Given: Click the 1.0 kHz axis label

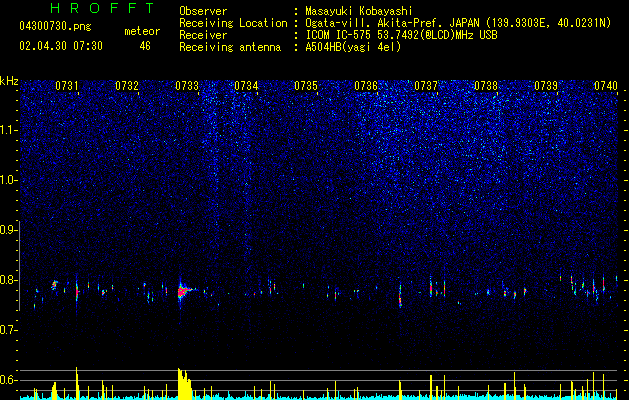Looking at the screenshot, I should point(8,180).
